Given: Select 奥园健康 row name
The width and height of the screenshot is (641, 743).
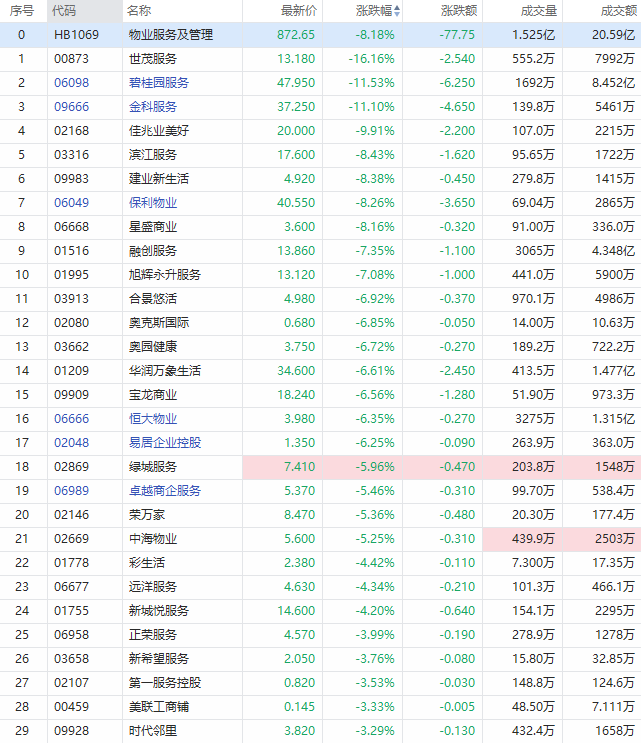Looking at the screenshot, I should click(153, 346).
